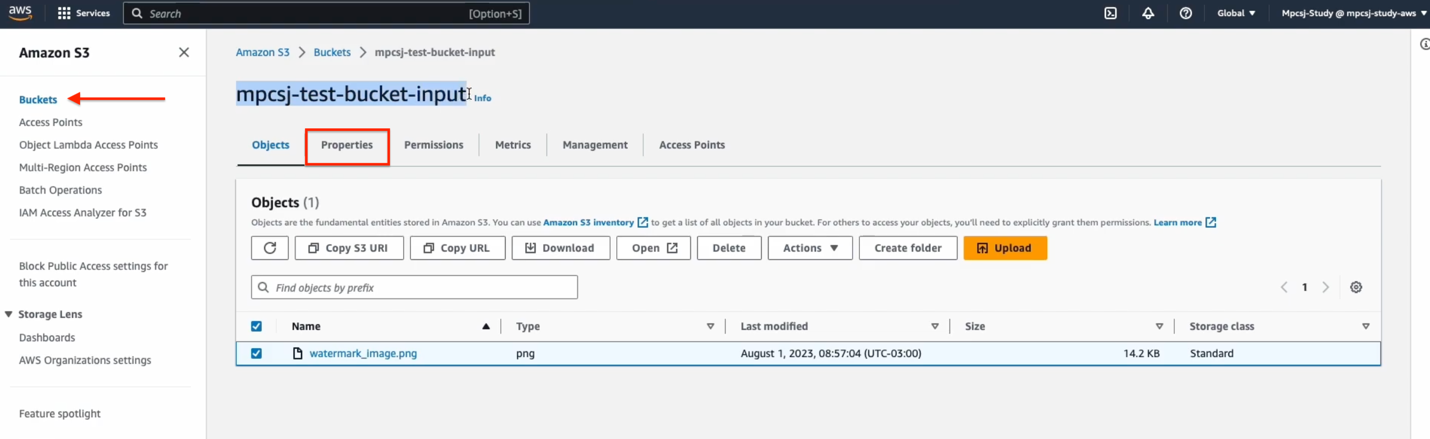Open the info panel icon at right edge

[x=1424, y=44]
